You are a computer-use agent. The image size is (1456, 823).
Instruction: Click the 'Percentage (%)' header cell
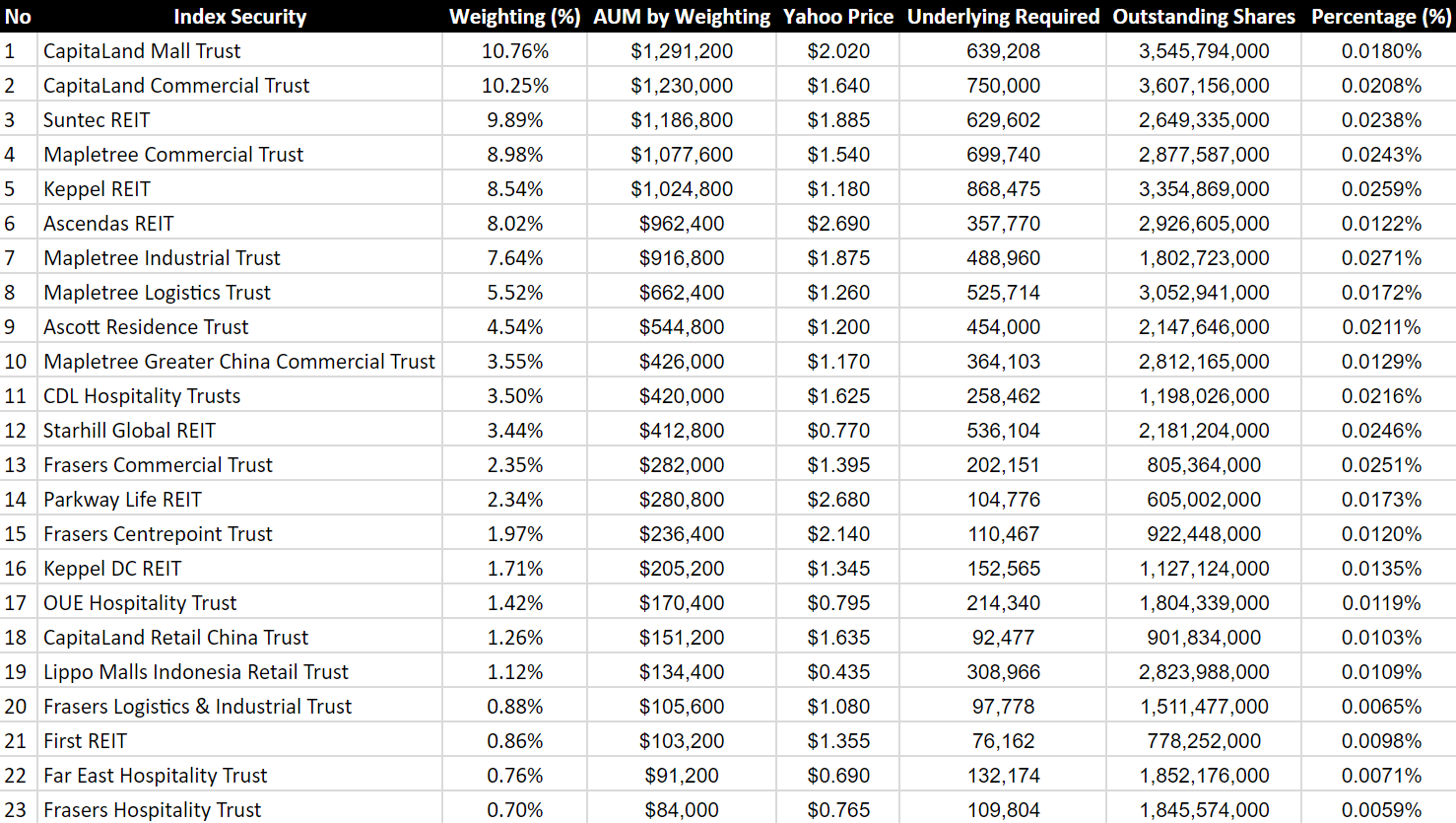(1381, 17)
